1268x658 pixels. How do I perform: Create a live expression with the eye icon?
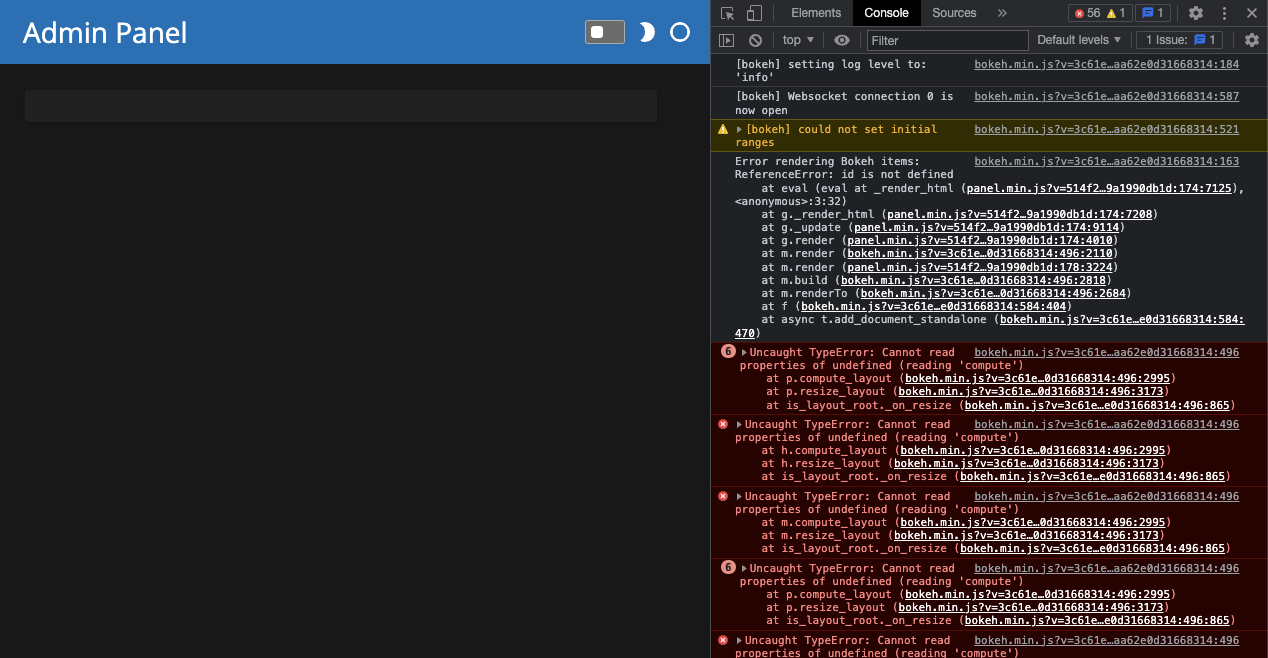click(x=841, y=40)
